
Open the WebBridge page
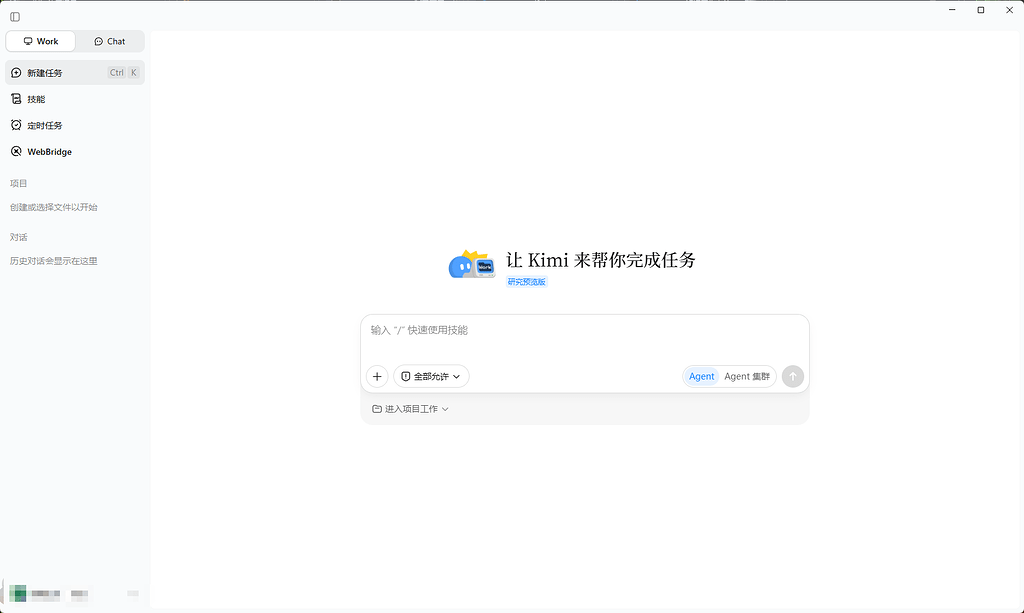point(74,151)
